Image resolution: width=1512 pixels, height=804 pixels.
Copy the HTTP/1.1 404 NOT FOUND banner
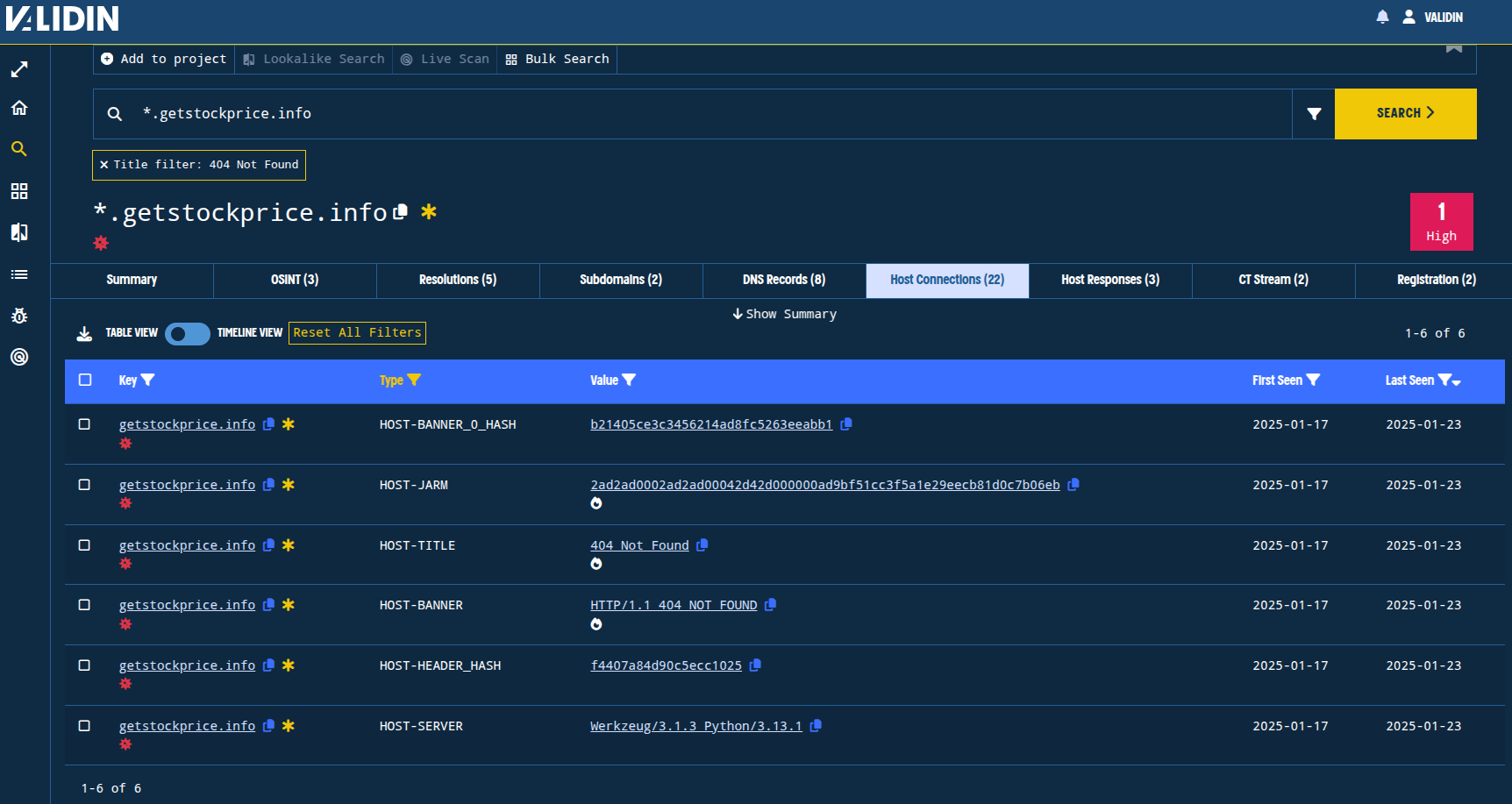point(771,605)
